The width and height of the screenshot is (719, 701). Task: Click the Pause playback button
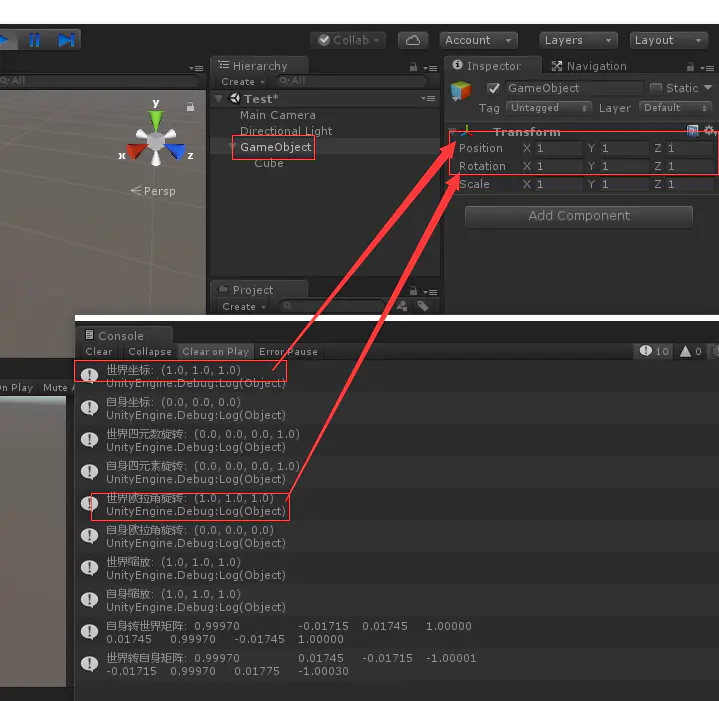click(x=34, y=40)
